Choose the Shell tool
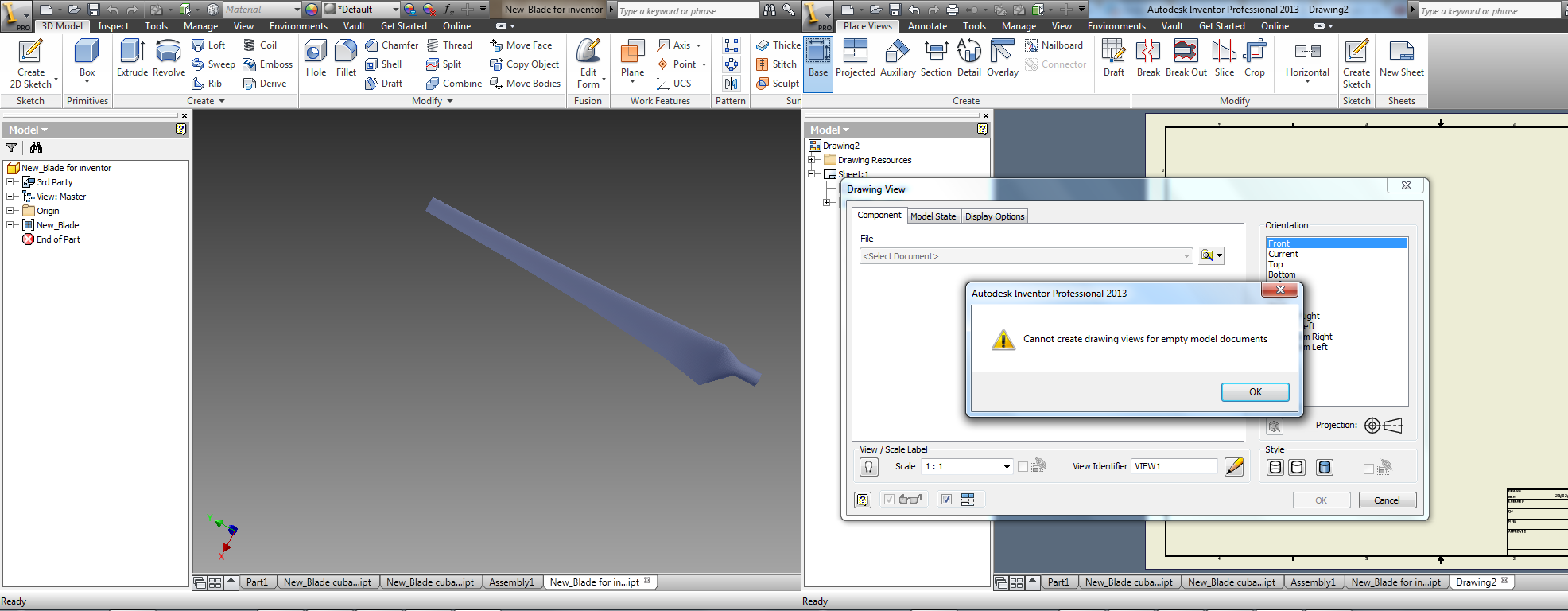Image resolution: width=1568 pixels, height=611 pixels. click(x=383, y=64)
